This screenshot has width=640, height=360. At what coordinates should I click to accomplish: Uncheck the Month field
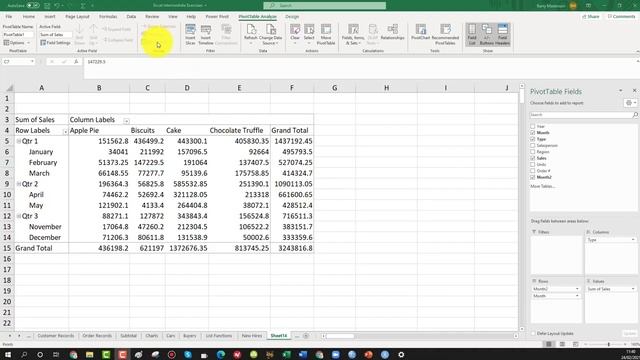pyautogui.click(x=533, y=133)
